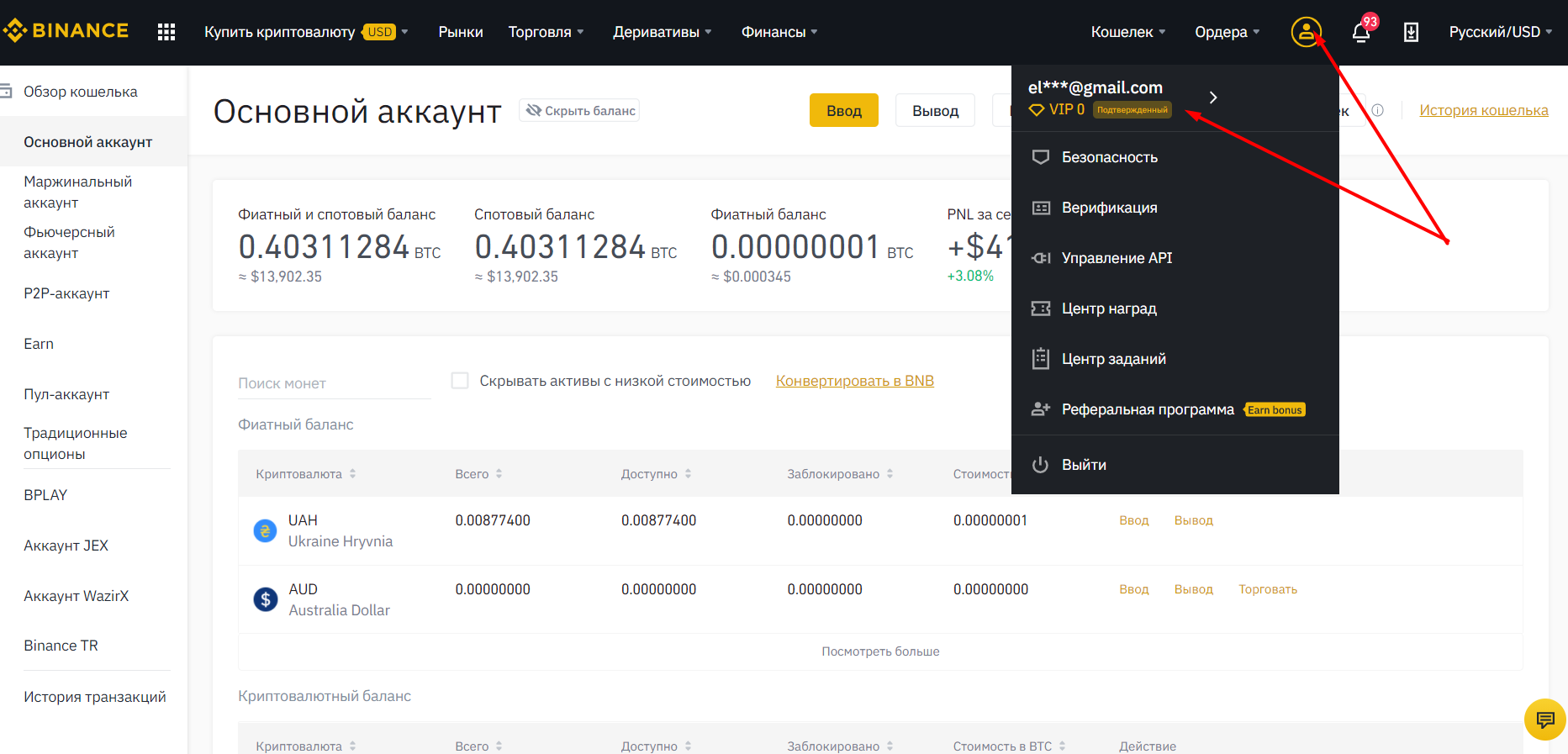Screen dimensions: 1568x754
Task: Click the ticket icon next to Центр наград
Action: point(1041,308)
